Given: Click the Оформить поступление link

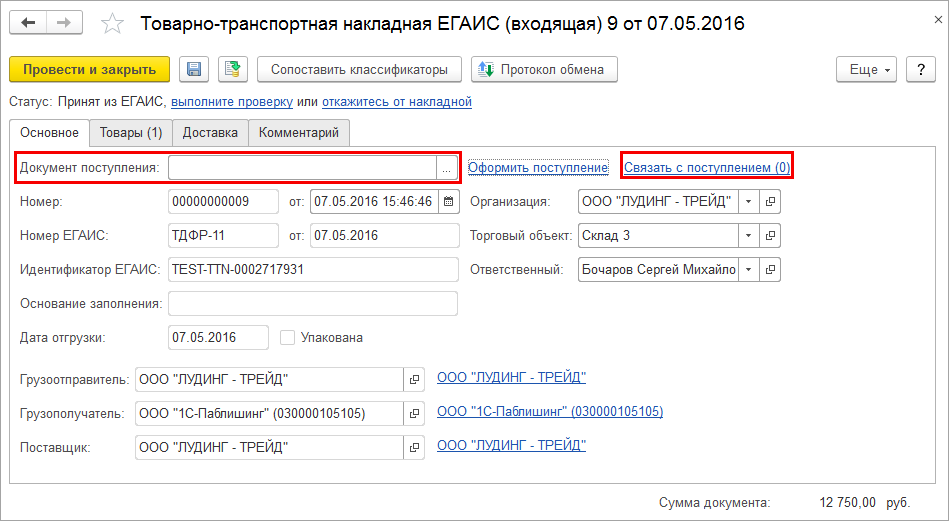Looking at the screenshot, I should tap(538, 168).
